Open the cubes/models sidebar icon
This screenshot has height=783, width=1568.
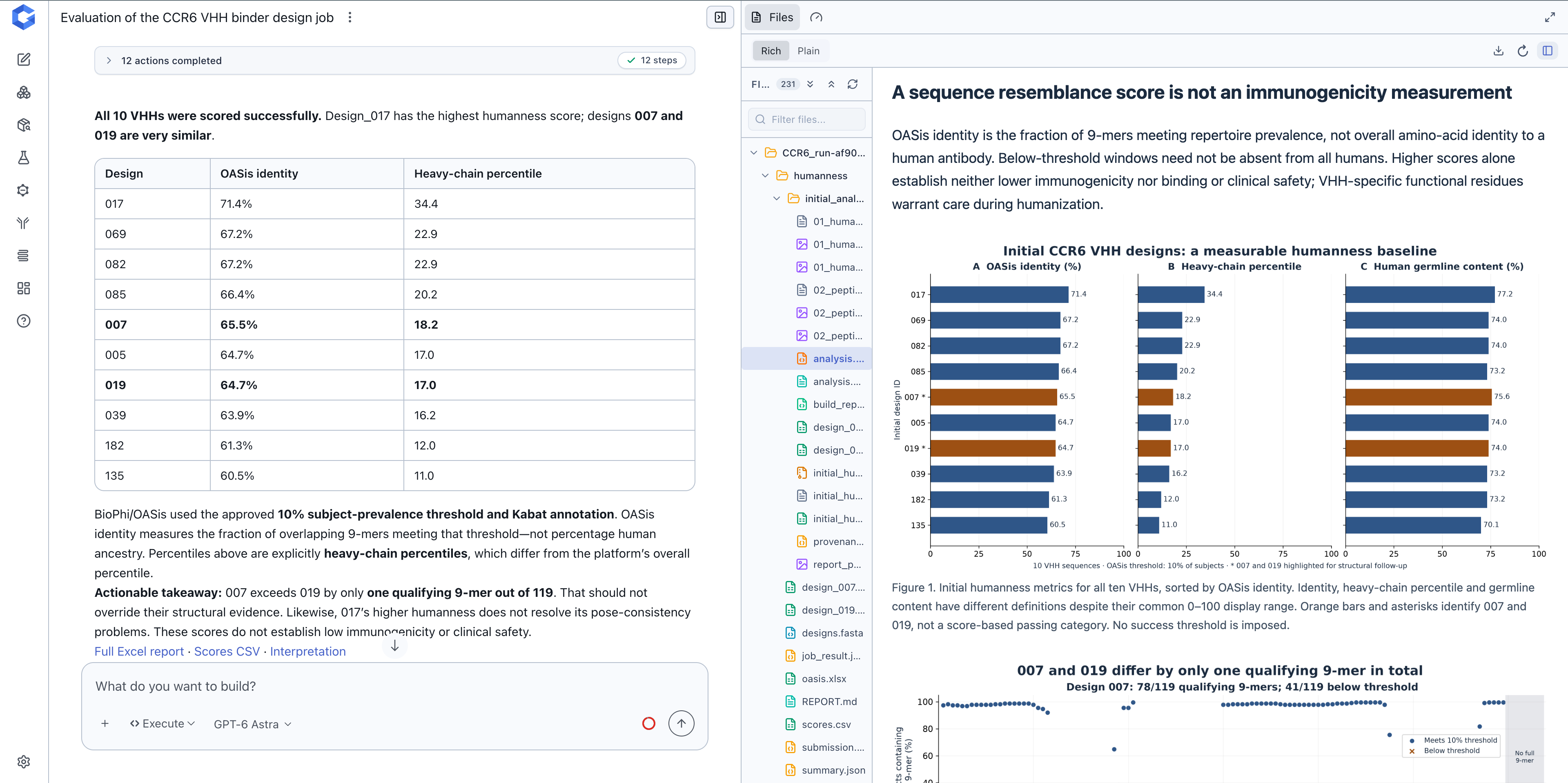(x=24, y=93)
